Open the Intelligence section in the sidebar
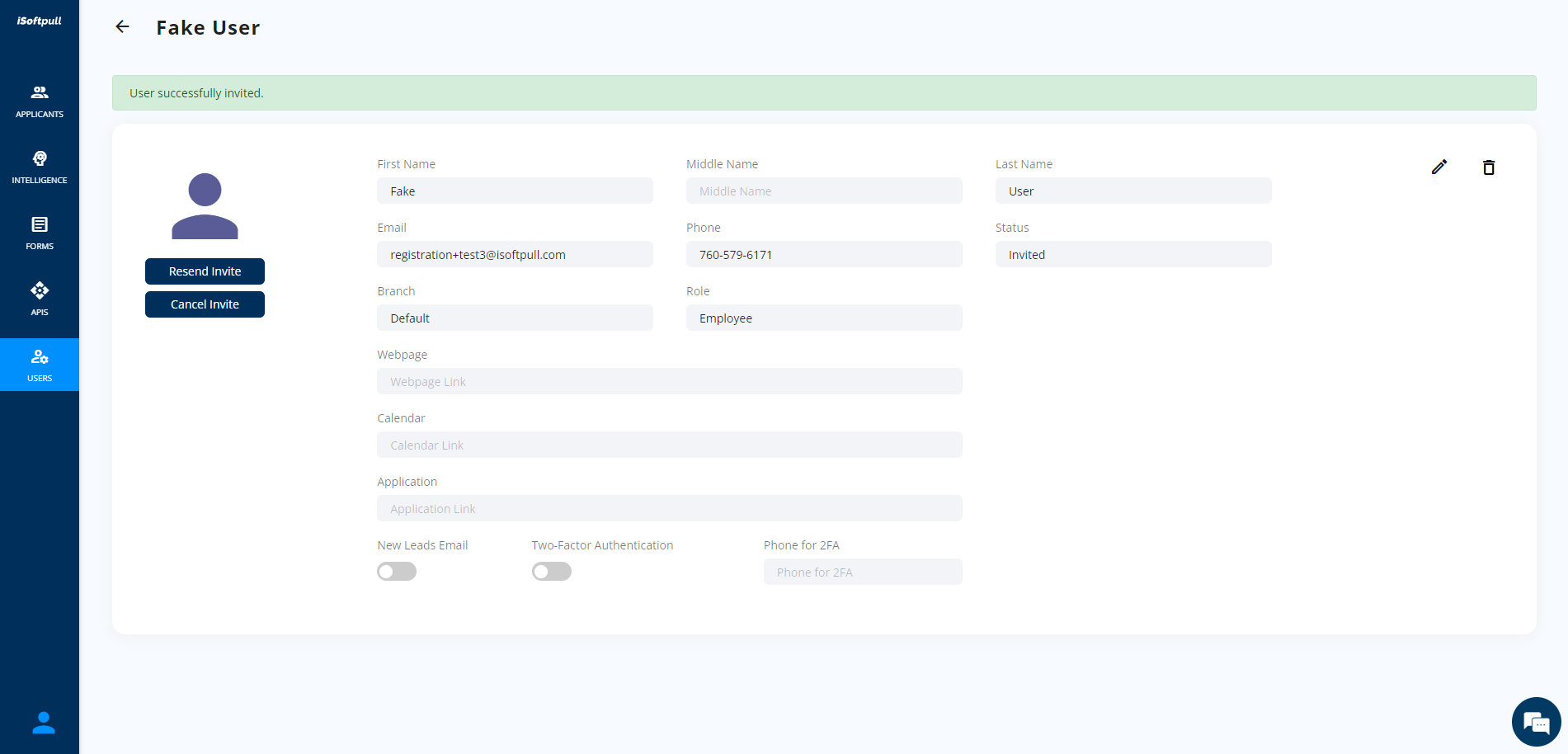Image resolution: width=1568 pixels, height=754 pixels. click(x=40, y=167)
